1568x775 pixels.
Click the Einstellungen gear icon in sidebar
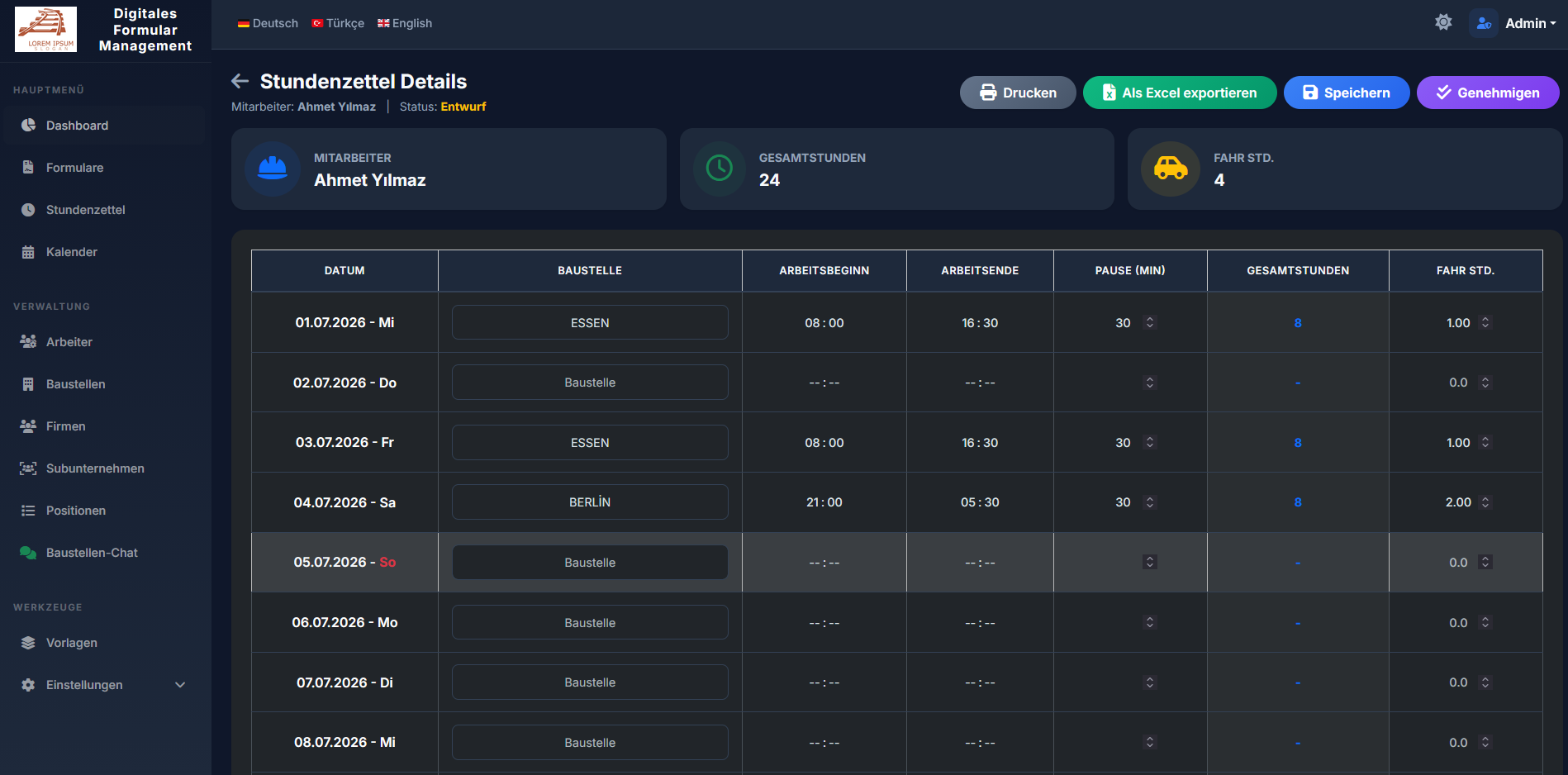click(x=28, y=684)
